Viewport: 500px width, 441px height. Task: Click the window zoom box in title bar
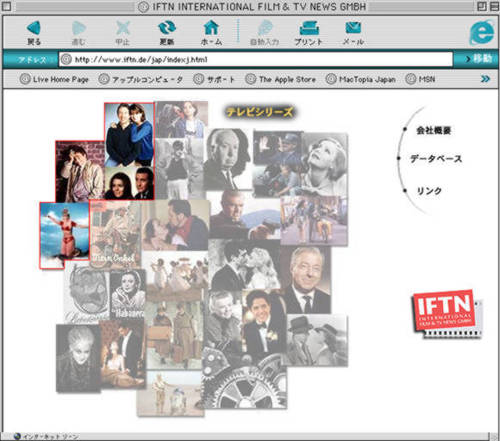(x=482, y=6)
